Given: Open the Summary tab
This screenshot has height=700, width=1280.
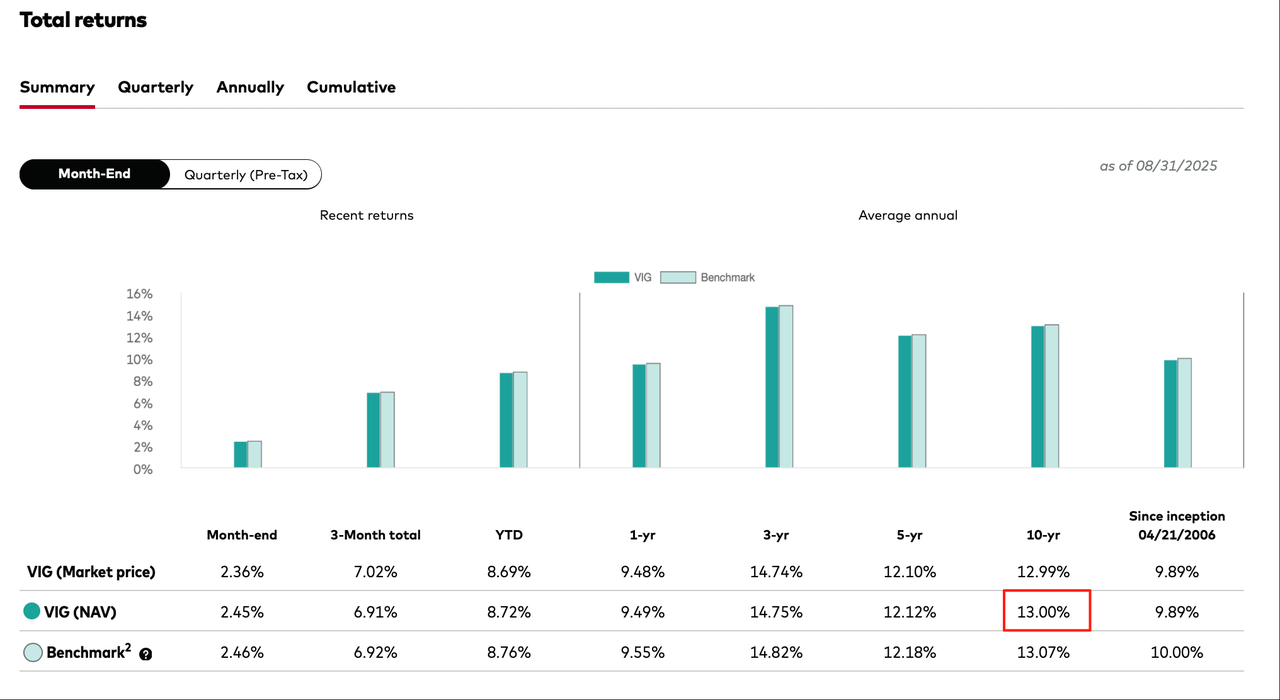Looking at the screenshot, I should click(57, 87).
